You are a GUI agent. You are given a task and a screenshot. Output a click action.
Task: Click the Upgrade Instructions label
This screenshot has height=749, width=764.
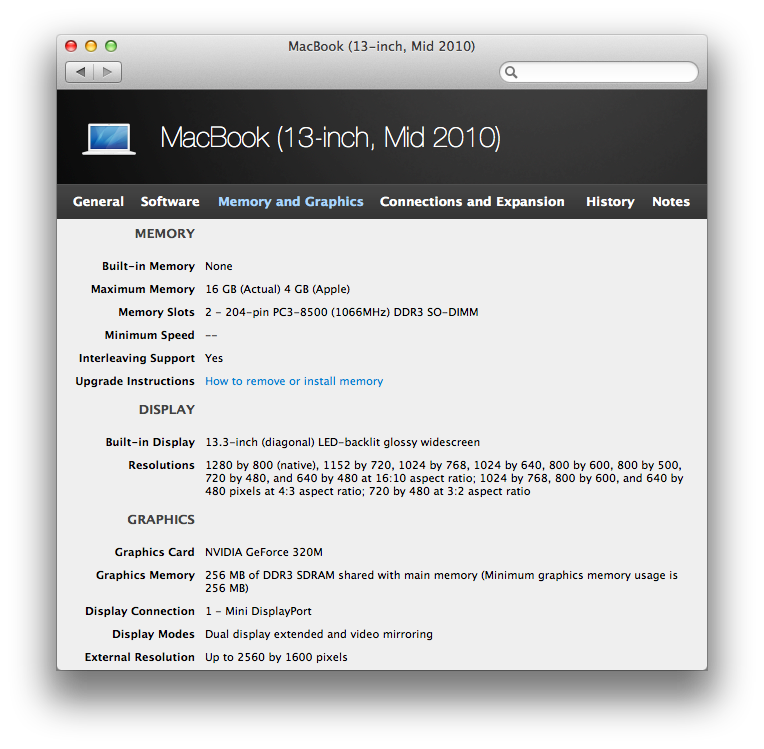(135, 381)
